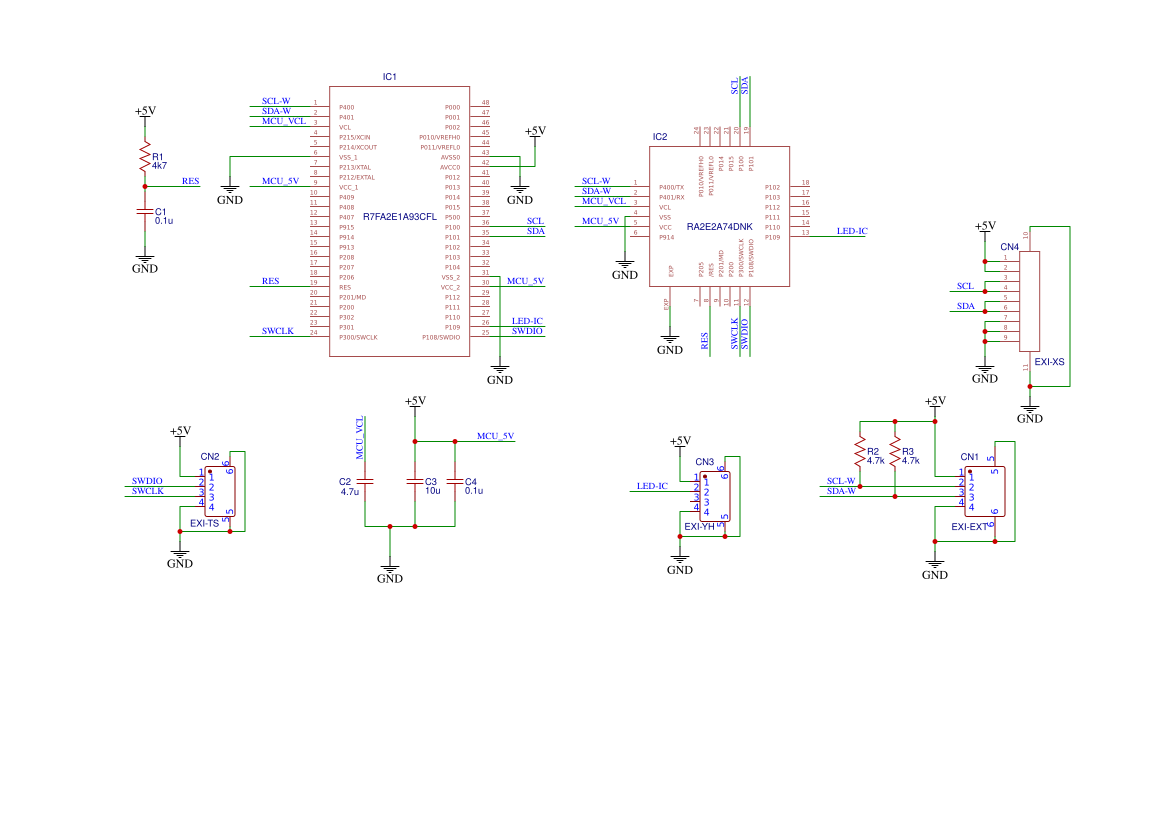Select the R1 resistor symbol
This screenshot has width=1169, height=827.
(x=145, y=159)
